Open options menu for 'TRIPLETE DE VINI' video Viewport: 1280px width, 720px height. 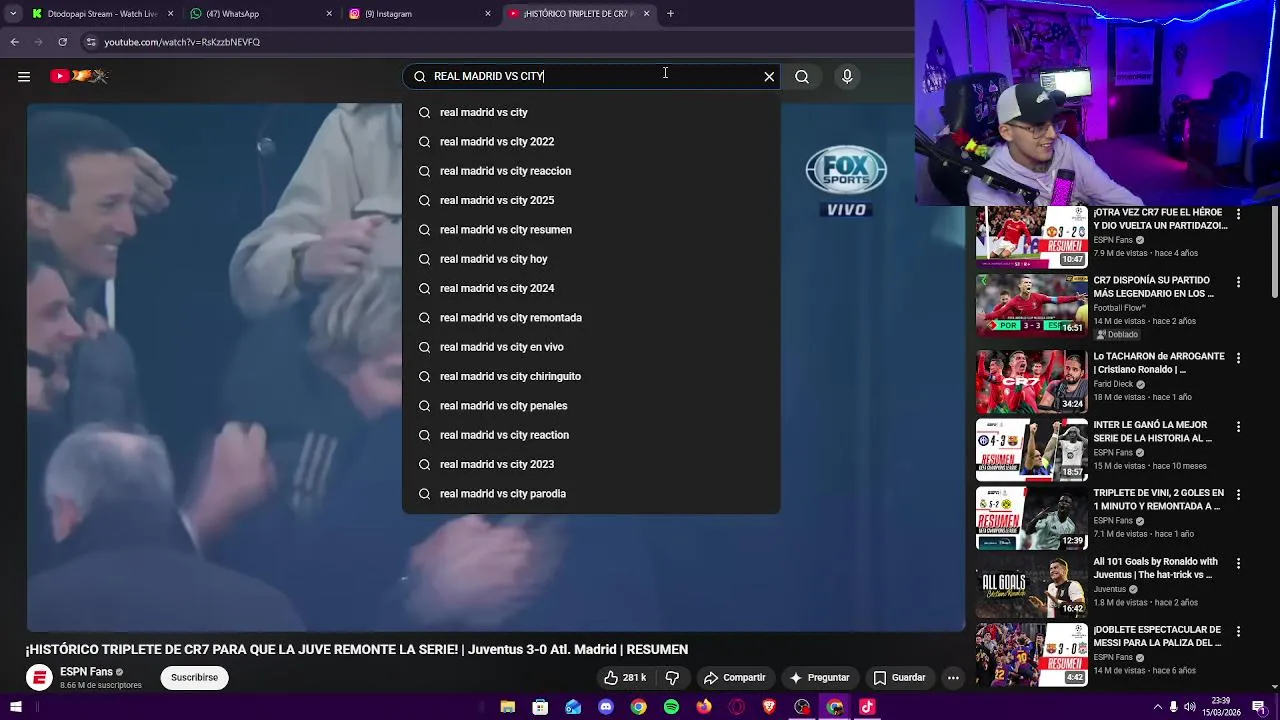1238,495
